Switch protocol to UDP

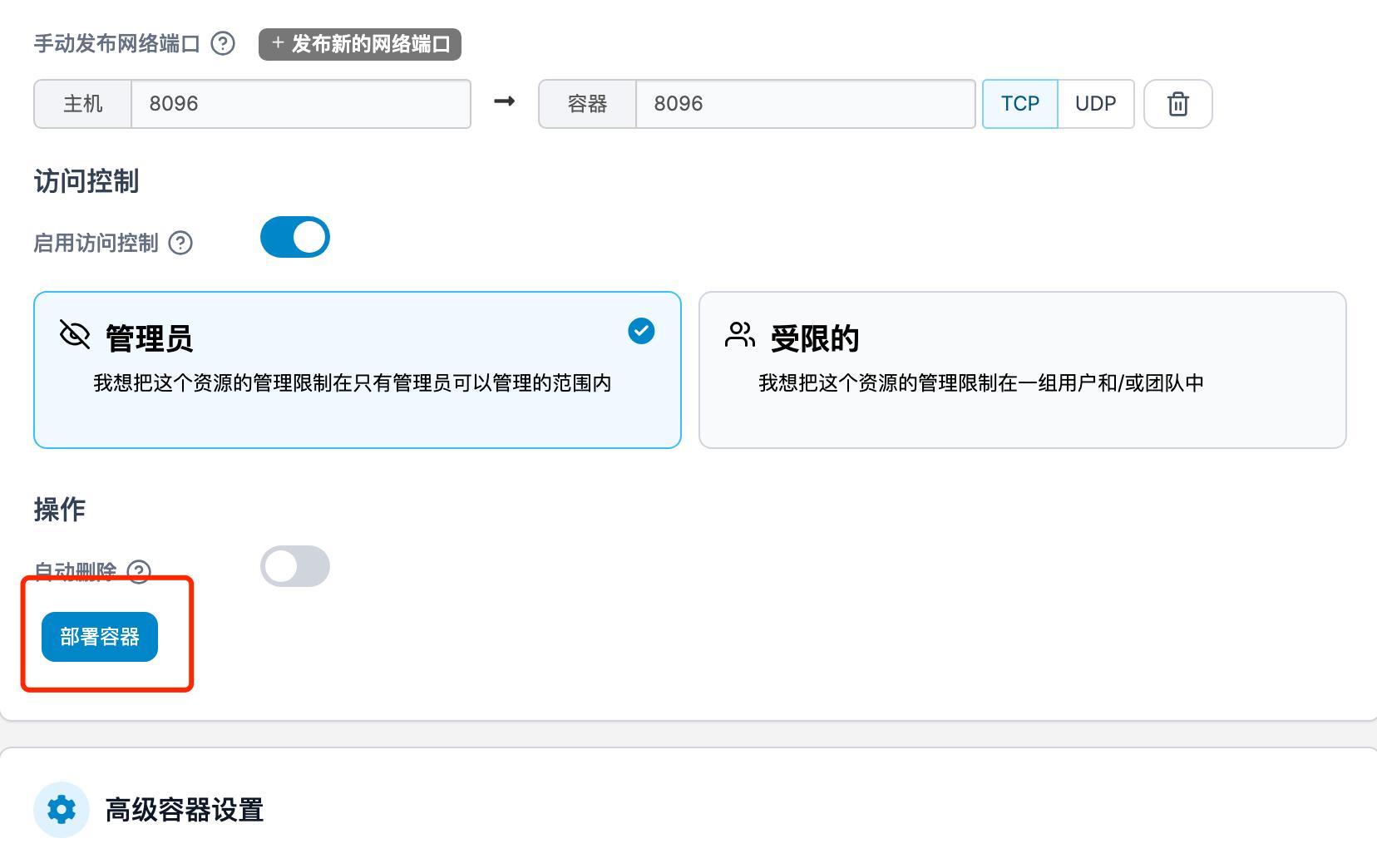(1096, 103)
